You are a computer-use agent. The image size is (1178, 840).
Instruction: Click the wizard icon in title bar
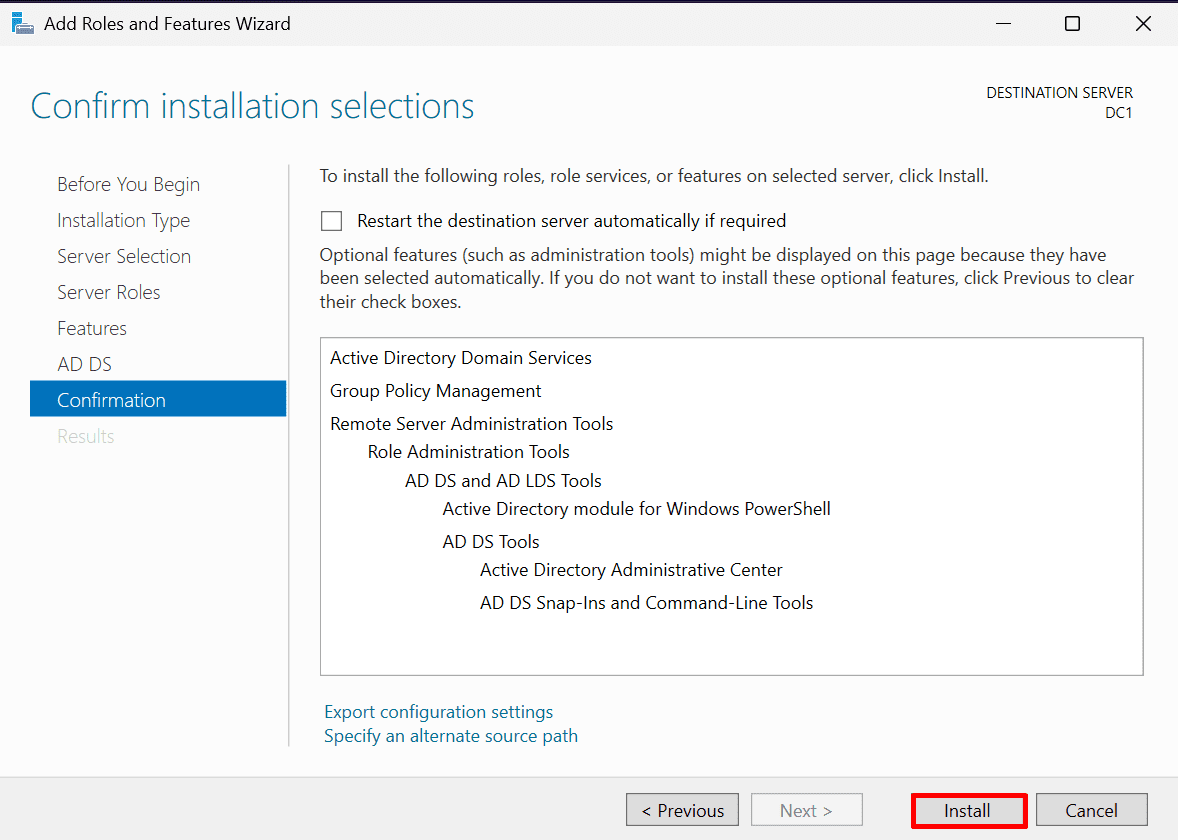click(x=22, y=23)
